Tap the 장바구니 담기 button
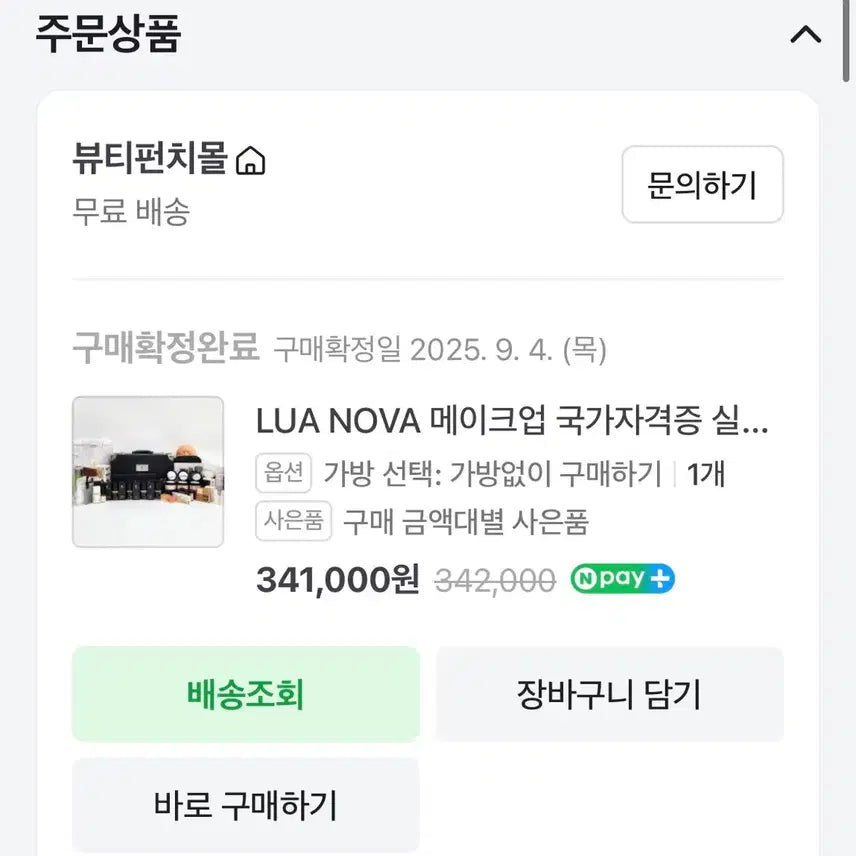 (x=609, y=694)
